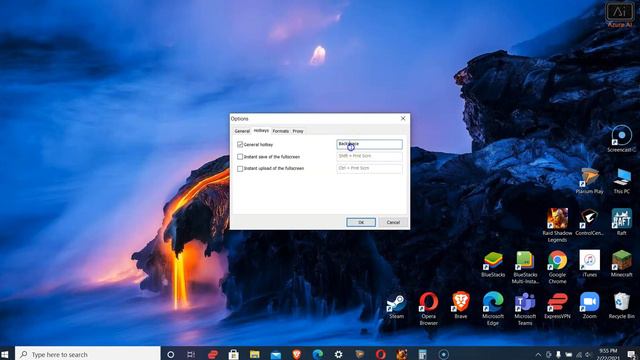640x360 pixels.
Task: Select Minecraft desktop icon
Action: point(621,264)
